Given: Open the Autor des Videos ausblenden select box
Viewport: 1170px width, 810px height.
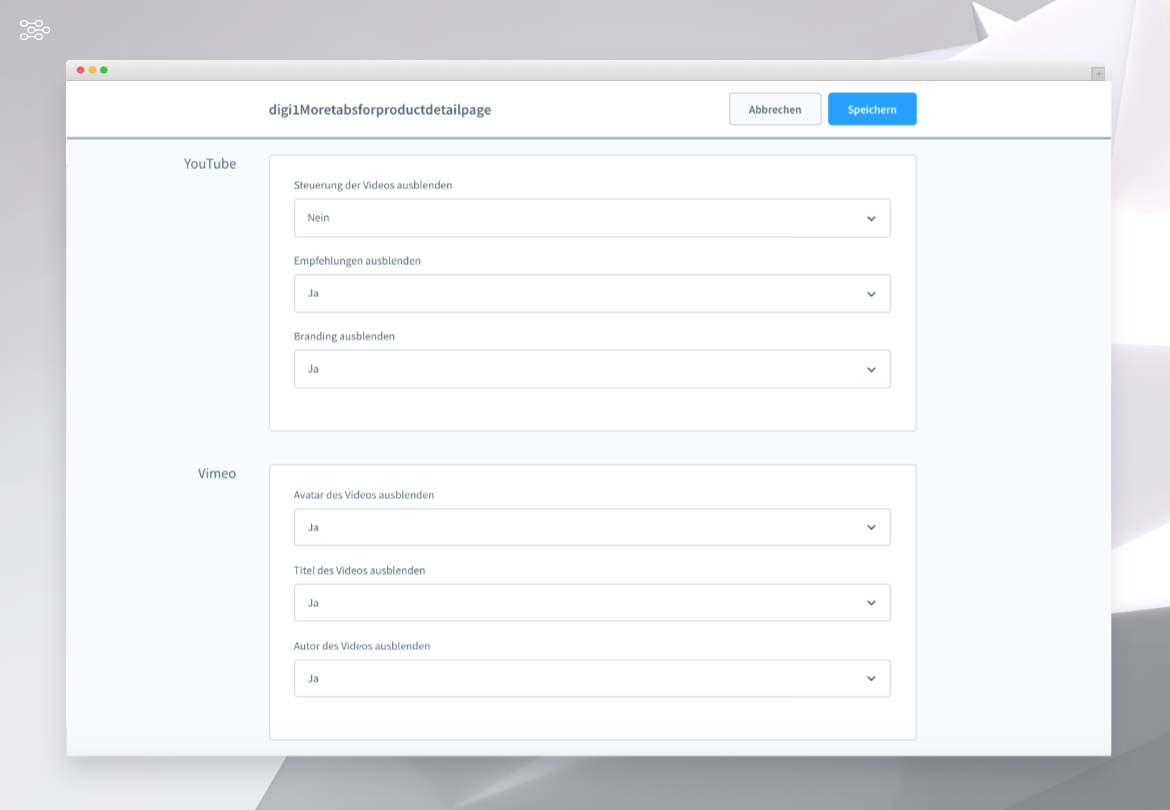Looking at the screenshot, I should (591, 678).
